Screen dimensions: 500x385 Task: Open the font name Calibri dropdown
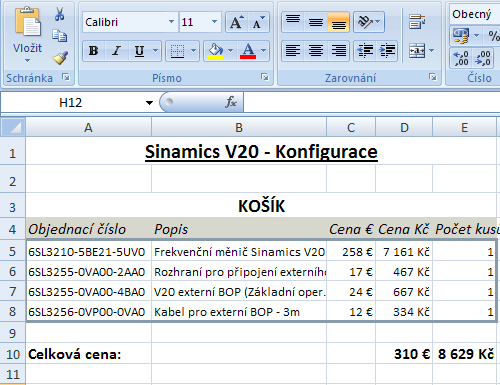click(x=171, y=22)
